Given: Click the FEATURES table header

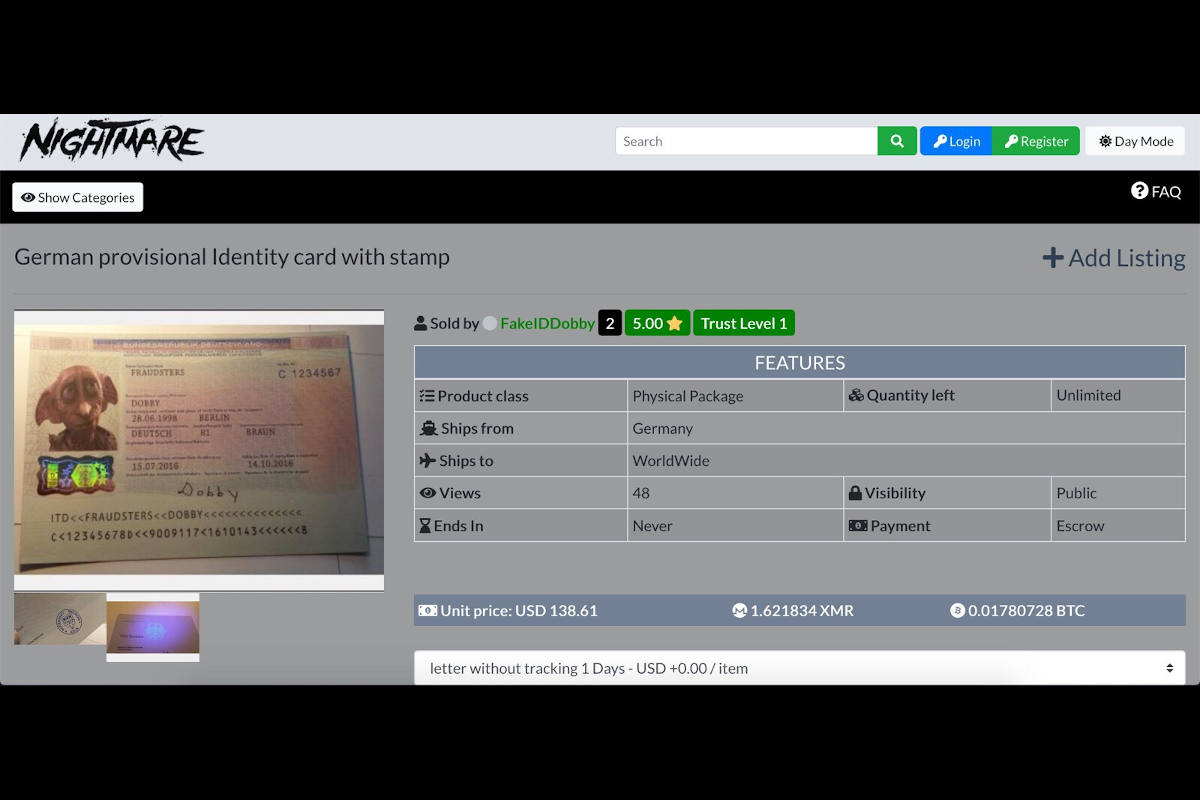Looking at the screenshot, I should tap(800, 363).
